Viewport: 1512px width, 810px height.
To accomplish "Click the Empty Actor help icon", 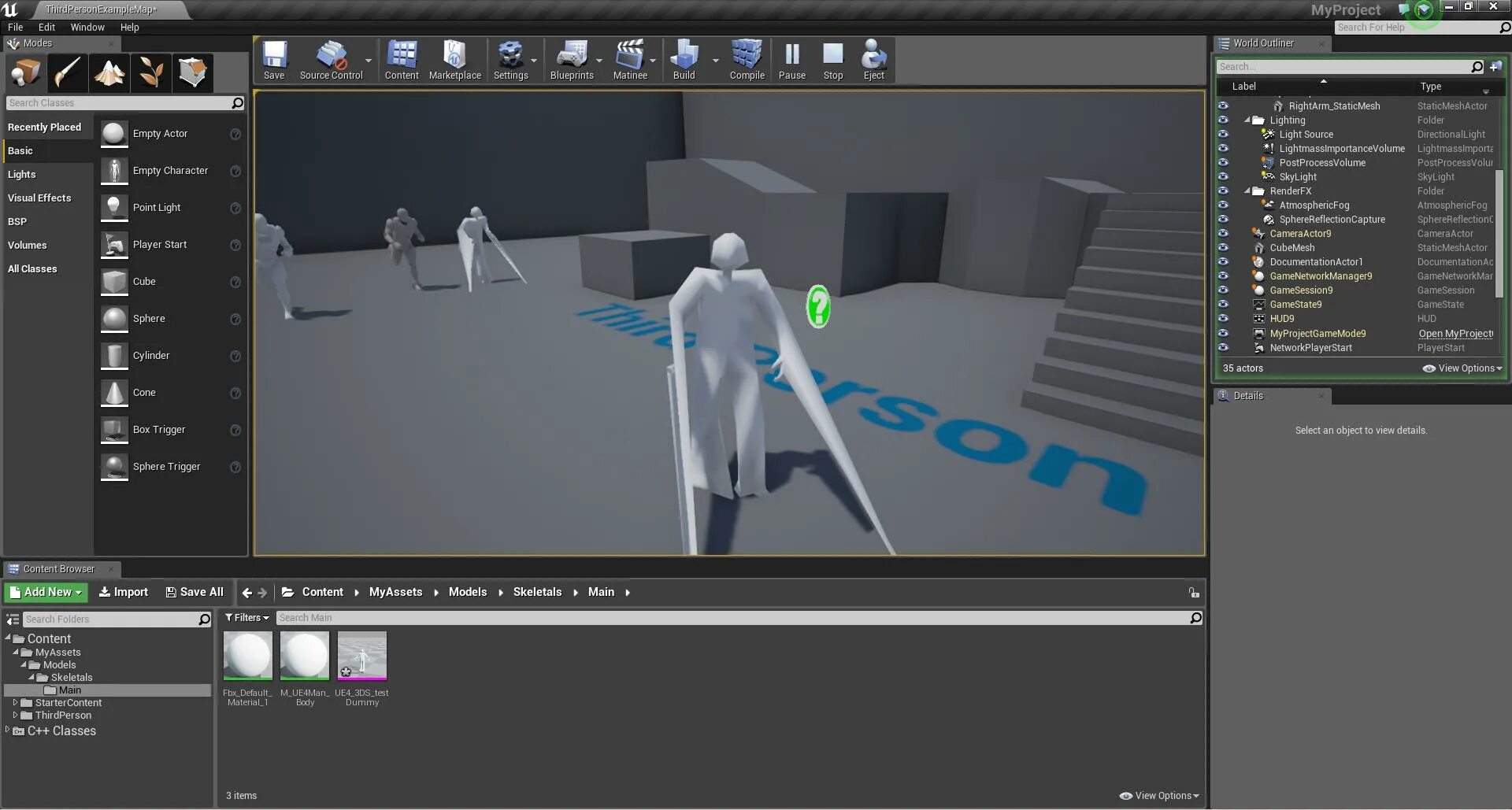I will (235, 135).
